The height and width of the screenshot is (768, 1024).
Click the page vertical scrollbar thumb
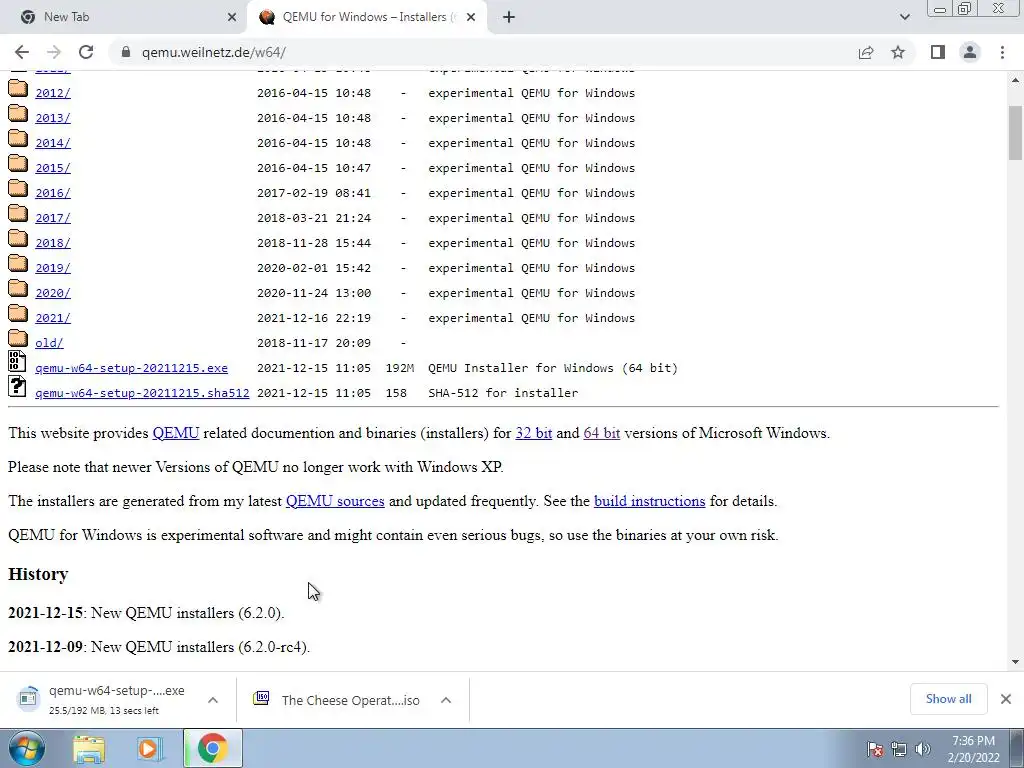[x=1015, y=133]
